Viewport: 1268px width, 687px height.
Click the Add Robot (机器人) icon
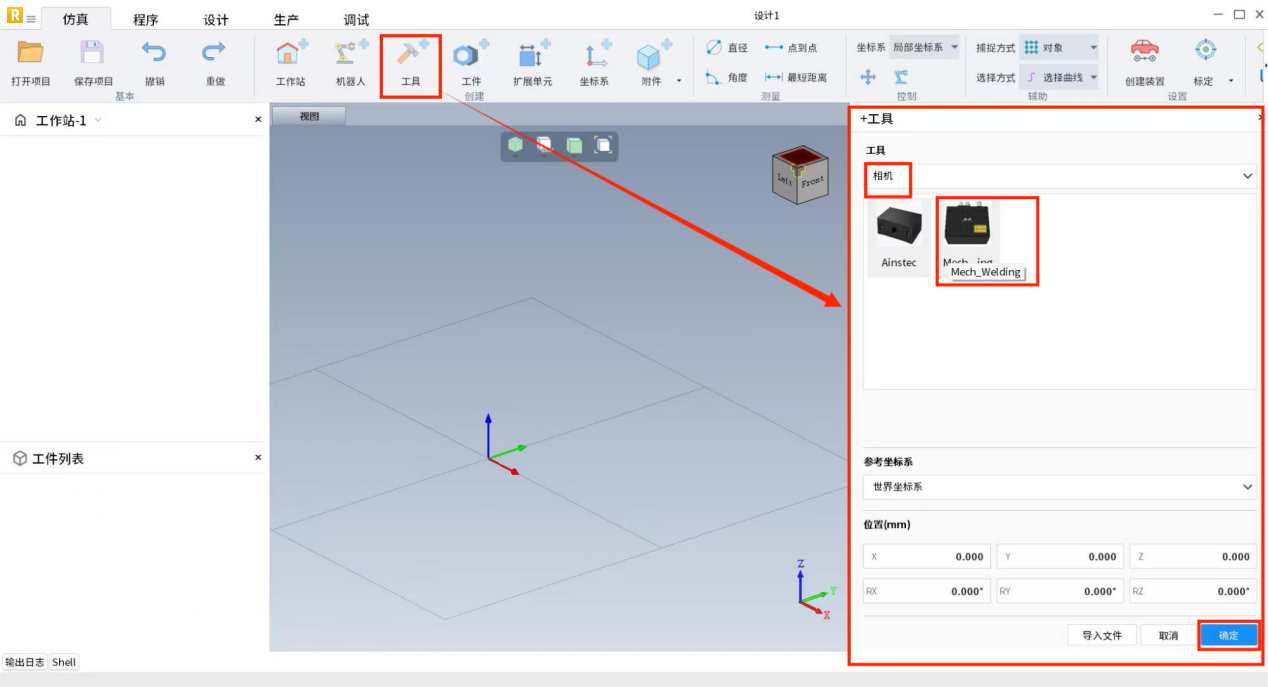[350, 56]
